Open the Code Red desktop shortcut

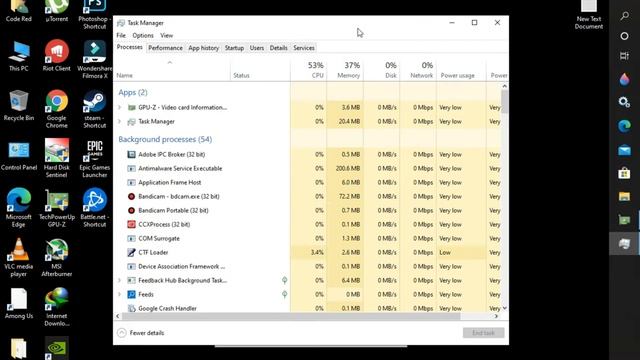point(18,11)
